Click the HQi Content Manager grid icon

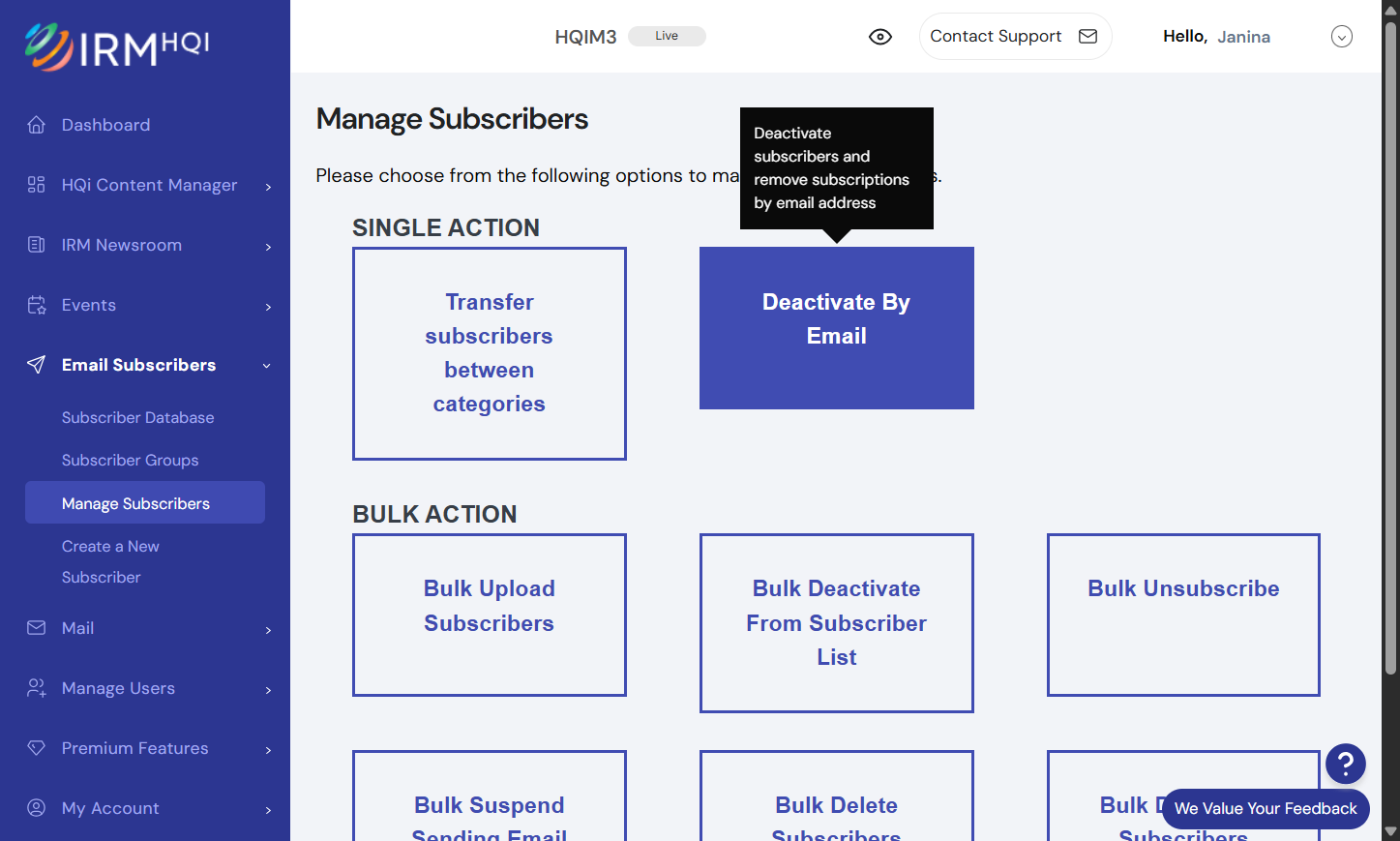[37, 185]
